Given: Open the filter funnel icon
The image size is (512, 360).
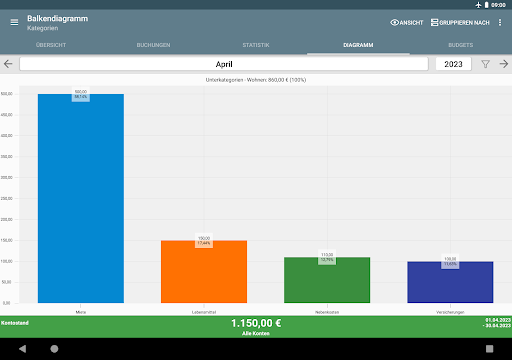Looking at the screenshot, I should click(485, 64).
